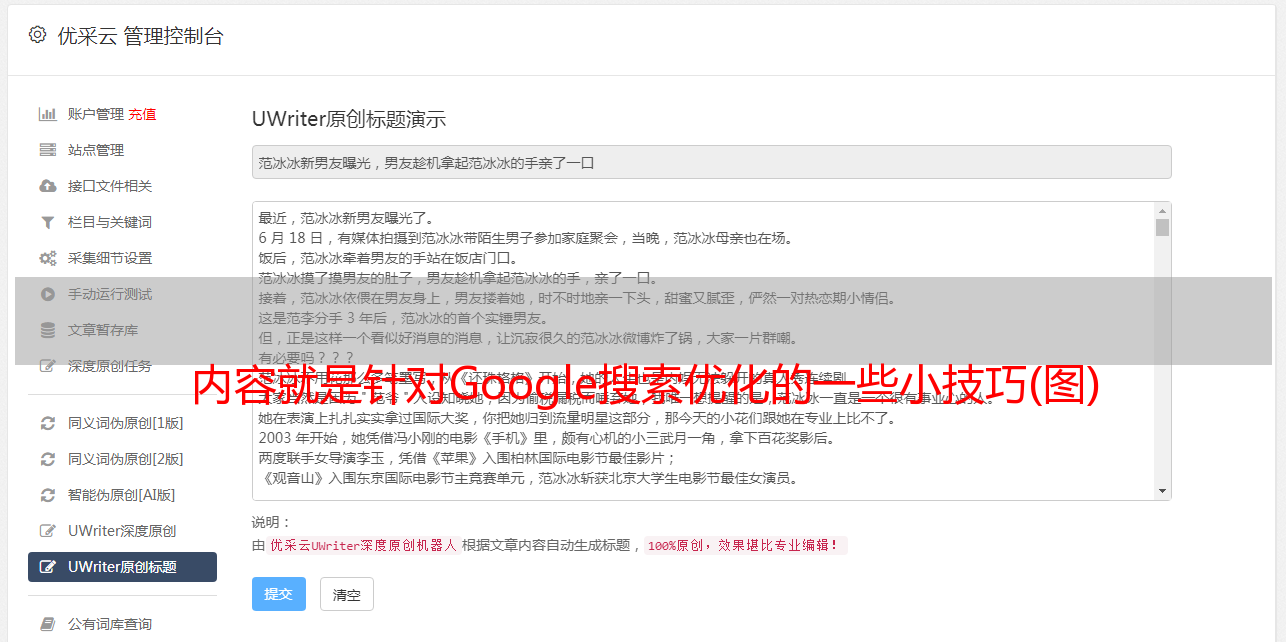Click the 优采云 管理控制台 header title
The width and height of the screenshot is (1286, 642).
[140, 36]
